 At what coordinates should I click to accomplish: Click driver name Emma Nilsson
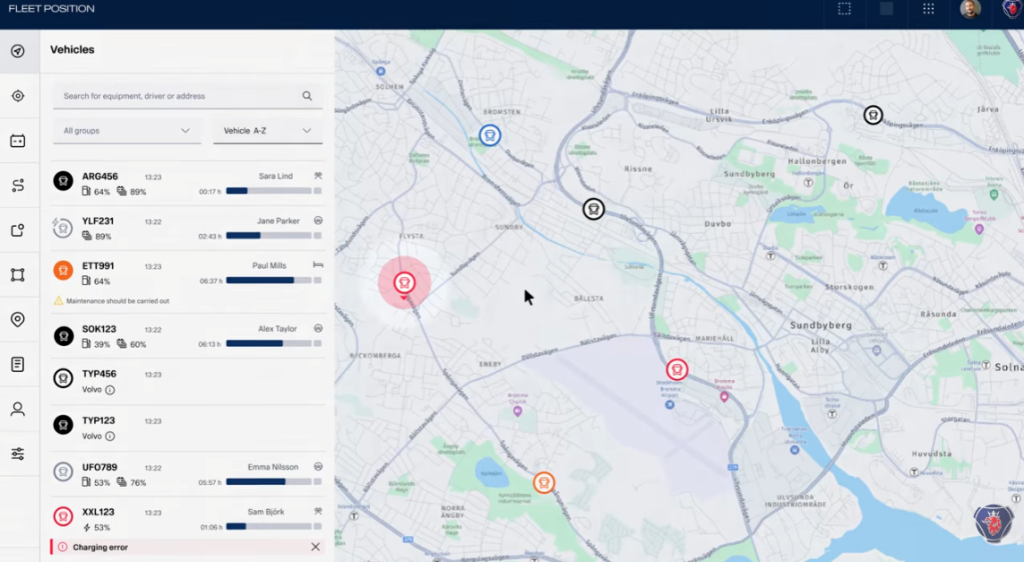pos(273,467)
